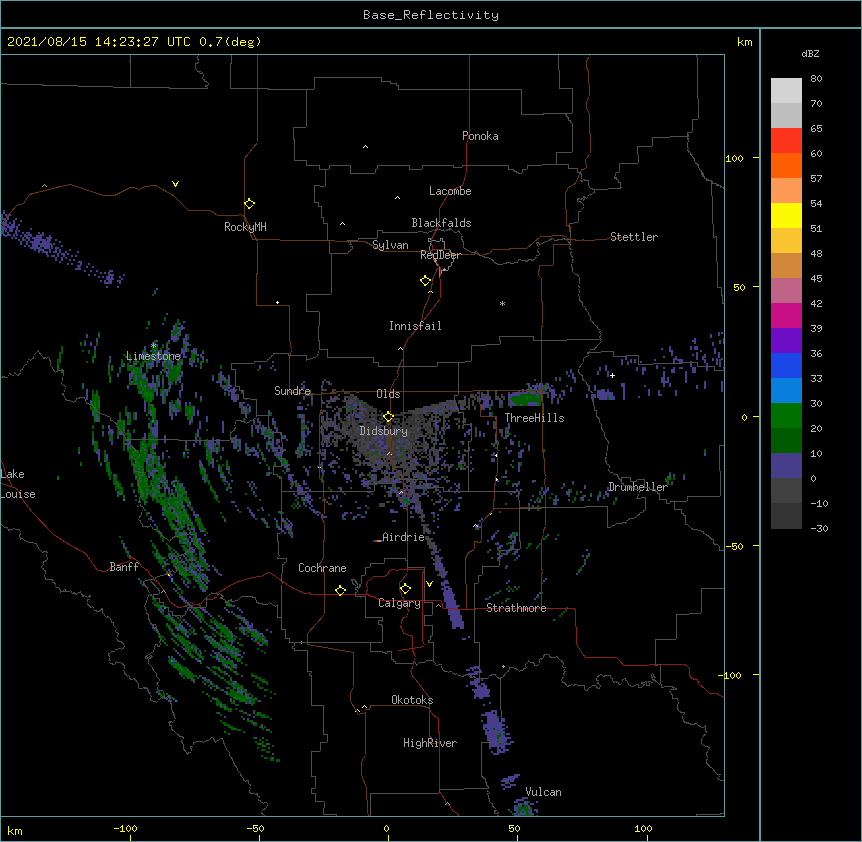Click the Vulcan city label
The height and width of the screenshot is (842, 862).
click(x=543, y=792)
